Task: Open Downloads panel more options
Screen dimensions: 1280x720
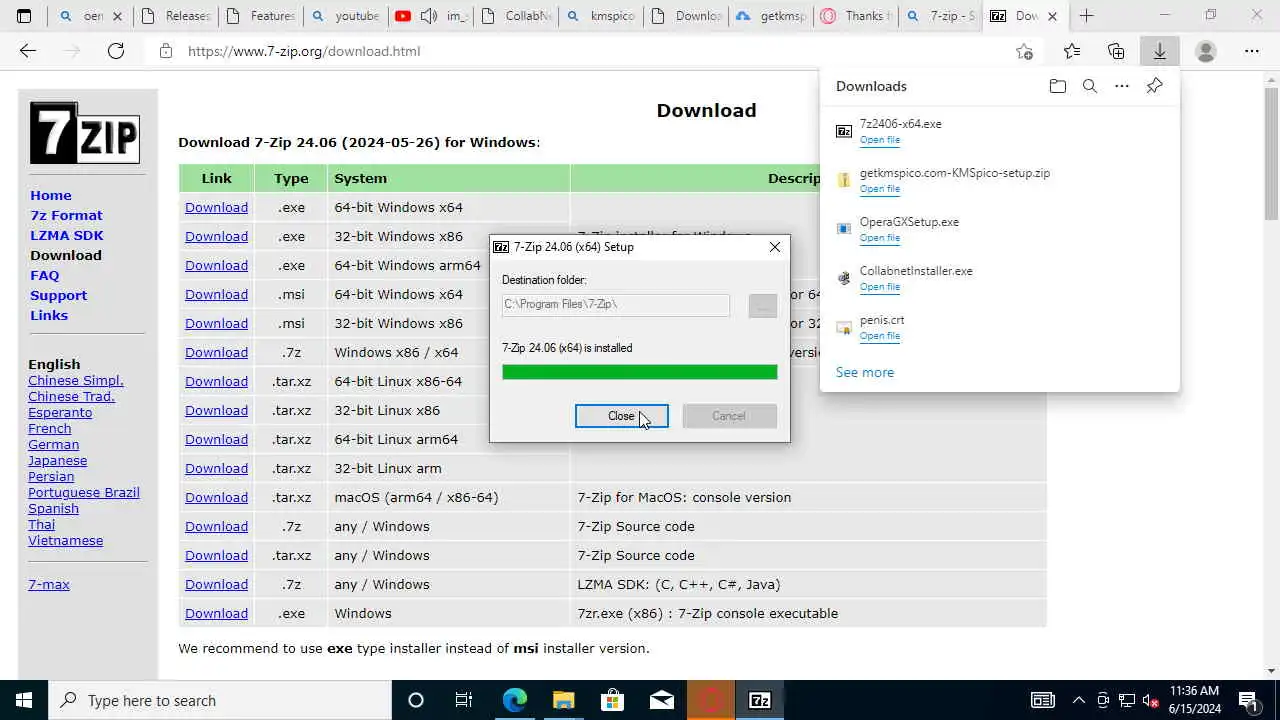Action: [1122, 86]
